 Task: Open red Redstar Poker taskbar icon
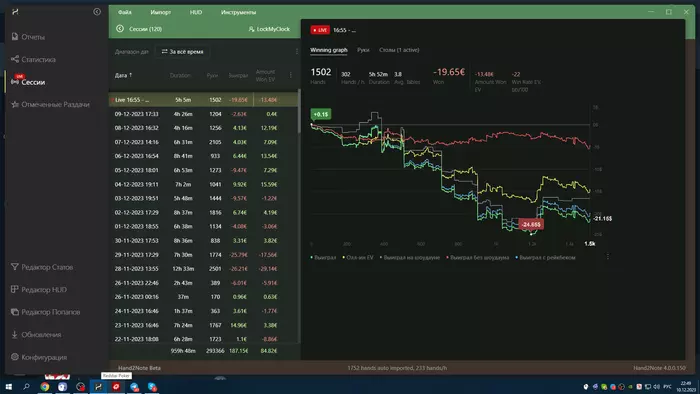[116, 387]
